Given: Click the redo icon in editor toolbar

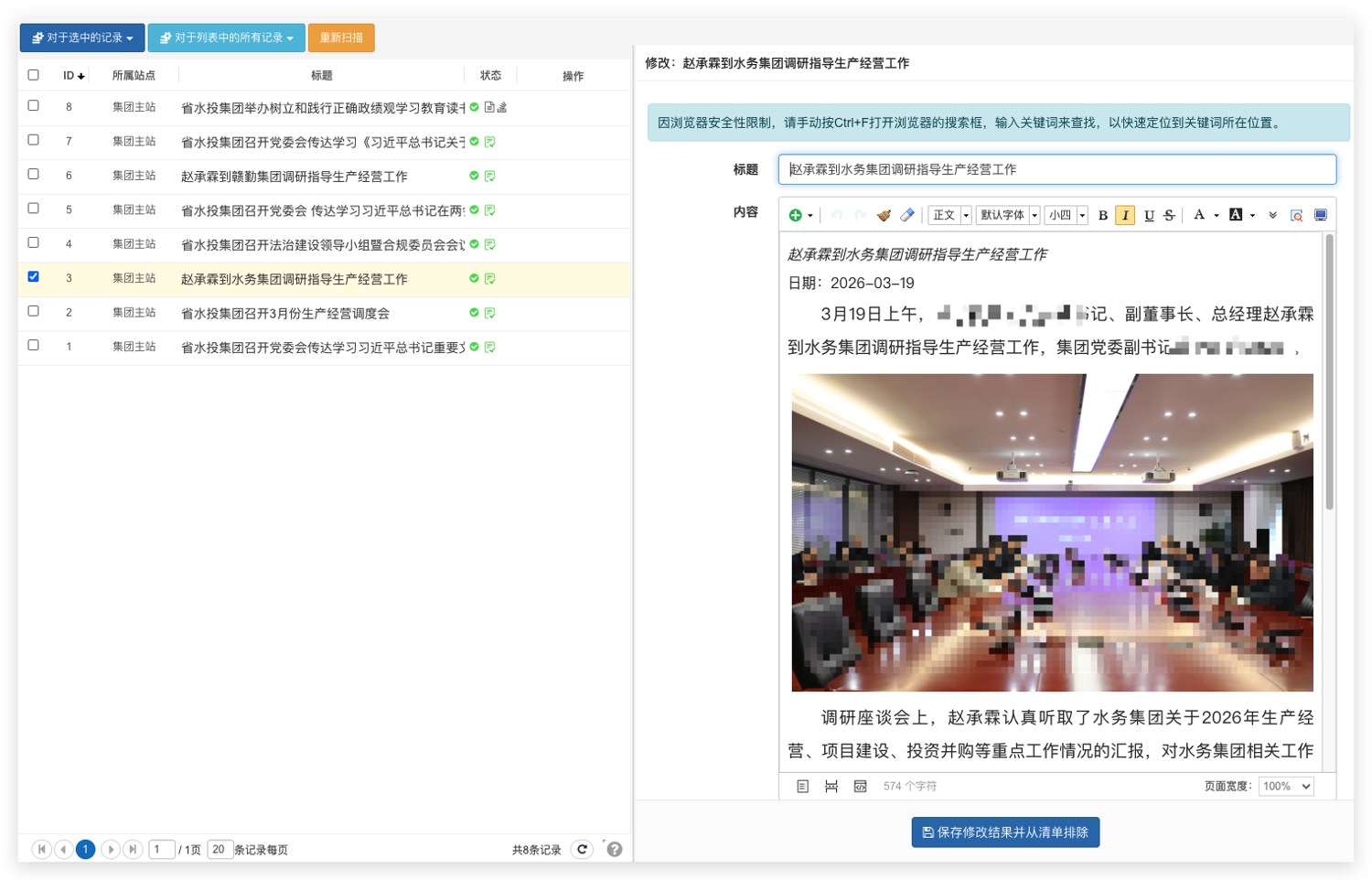Looking at the screenshot, I should 860,215.
